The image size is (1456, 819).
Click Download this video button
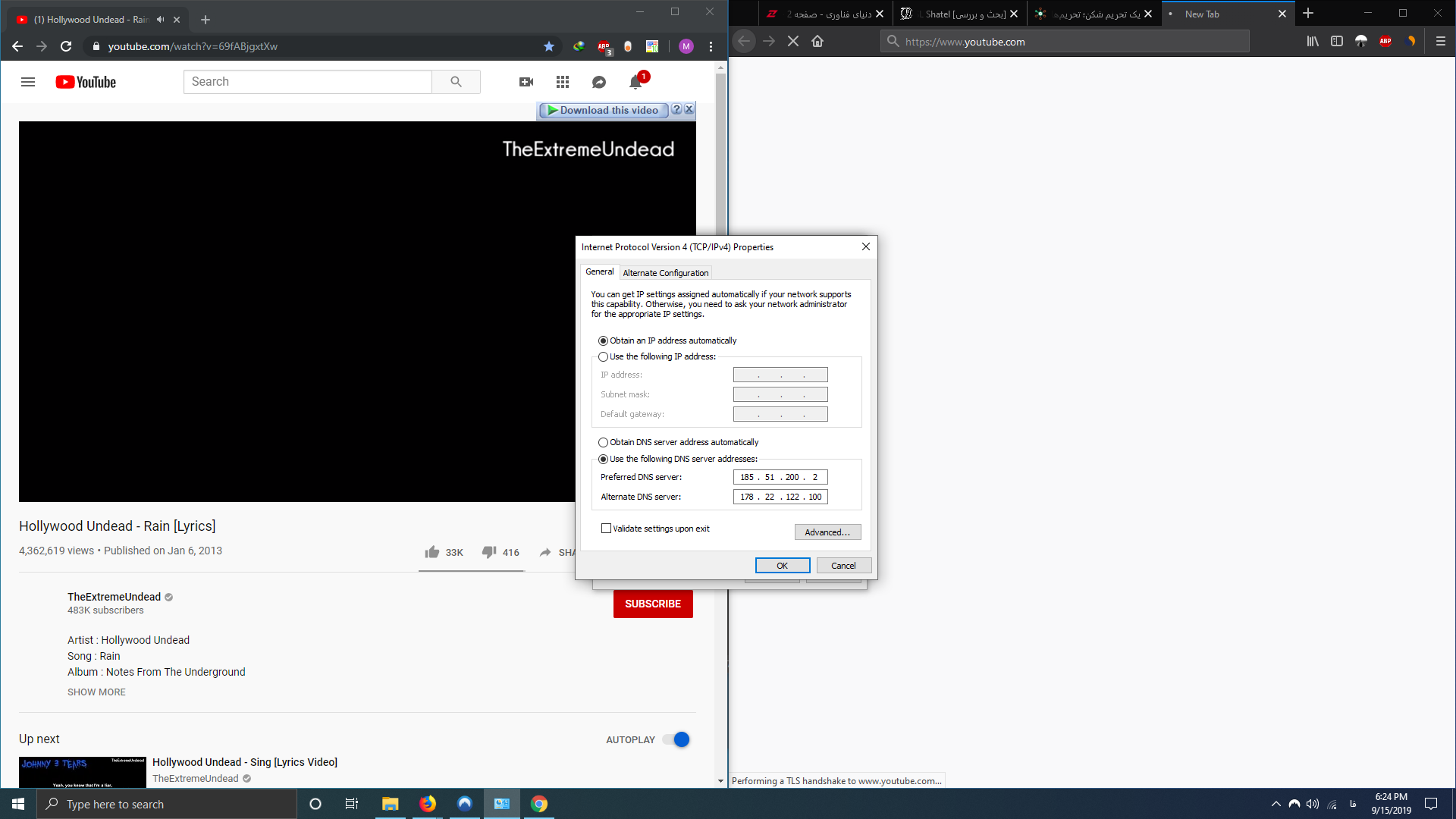[604, 110]
